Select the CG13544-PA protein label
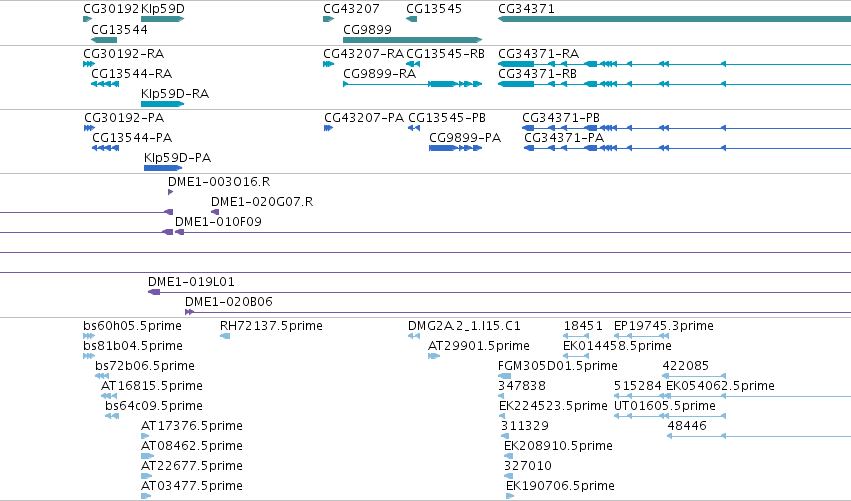The width and height of the screenshot is (851, 501). click(x=132, y=138)
